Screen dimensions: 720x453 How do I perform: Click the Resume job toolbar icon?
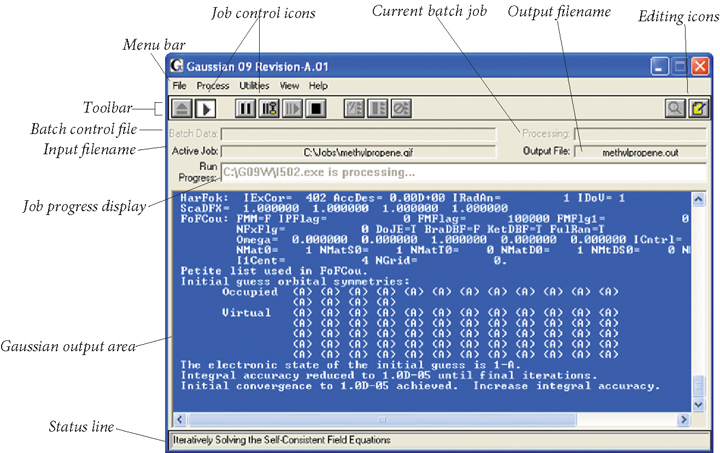tap(293, 108)
